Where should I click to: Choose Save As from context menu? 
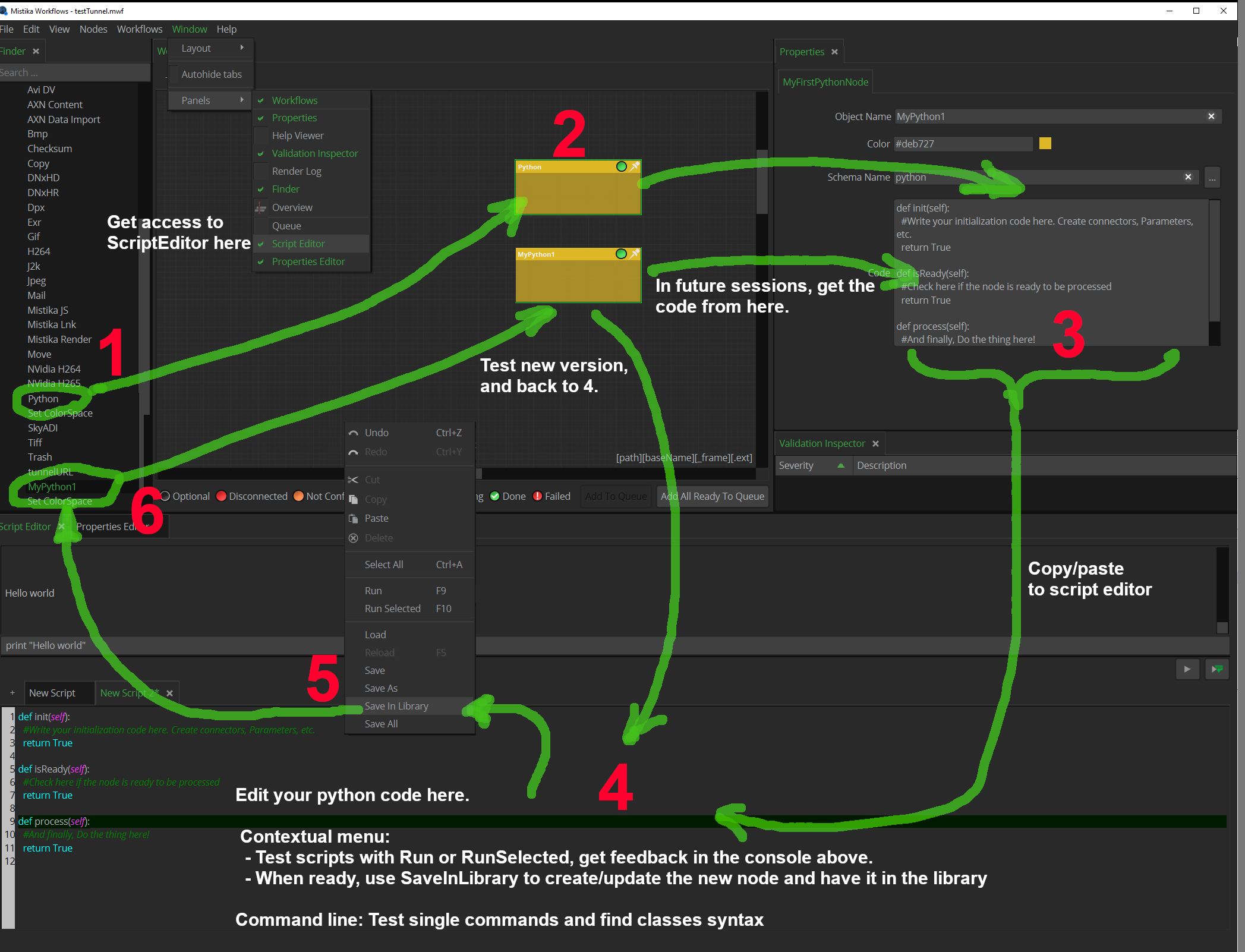pos(409,688)
